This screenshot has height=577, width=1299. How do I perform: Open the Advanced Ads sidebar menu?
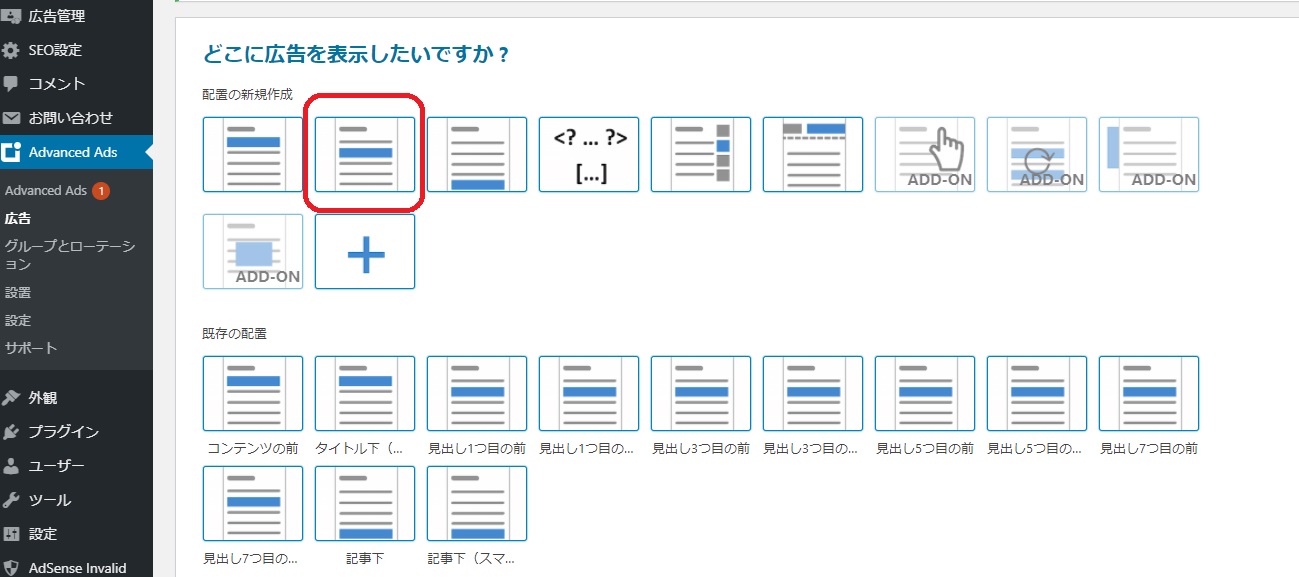(72, 152)
